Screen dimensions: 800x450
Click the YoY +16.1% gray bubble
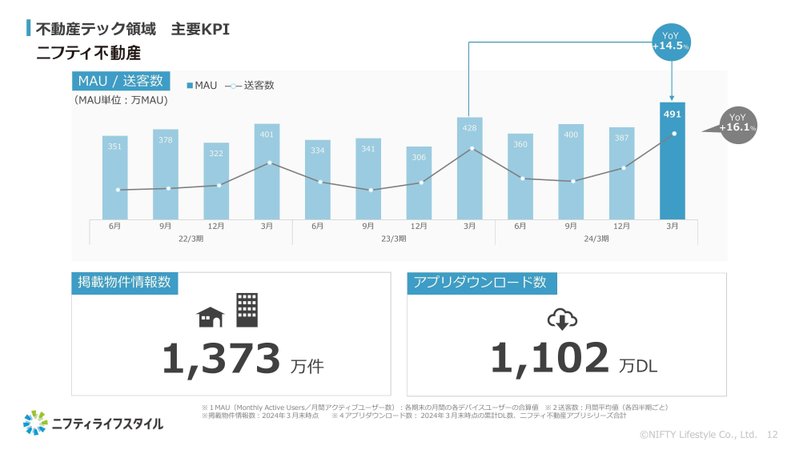click(x=738, y=124)
